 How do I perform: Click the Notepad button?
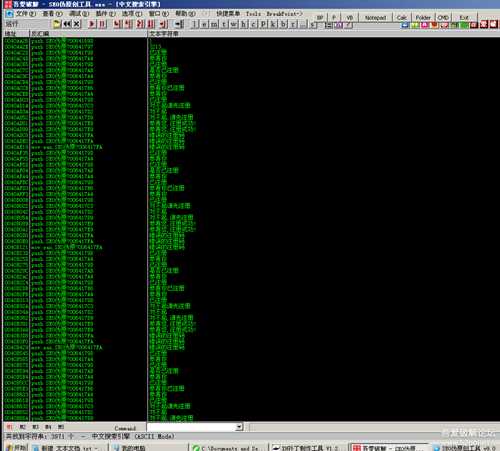pyautogui.click(x=375, y=17)
